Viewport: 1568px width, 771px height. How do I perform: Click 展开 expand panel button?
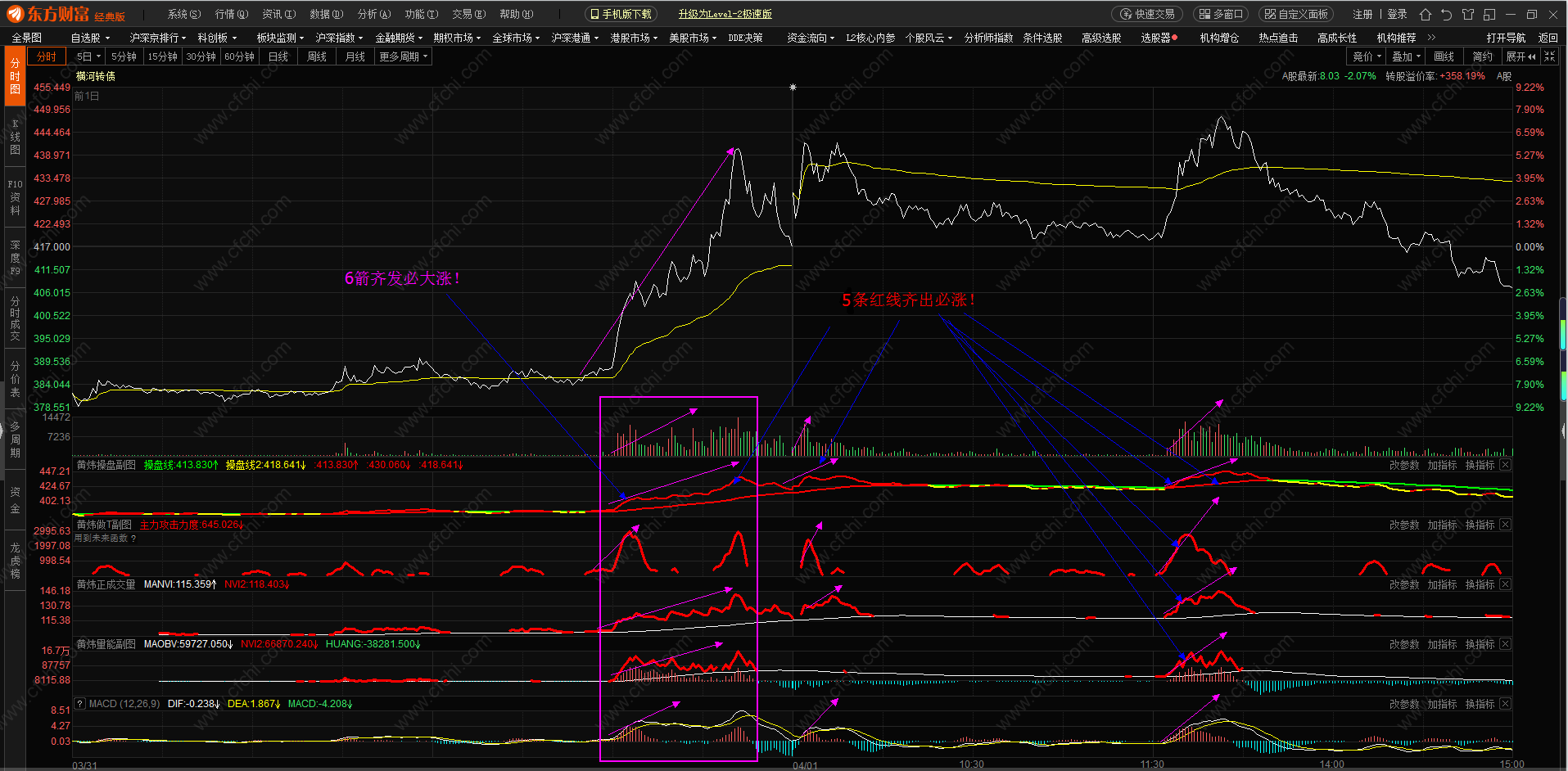coord(1521,56)
